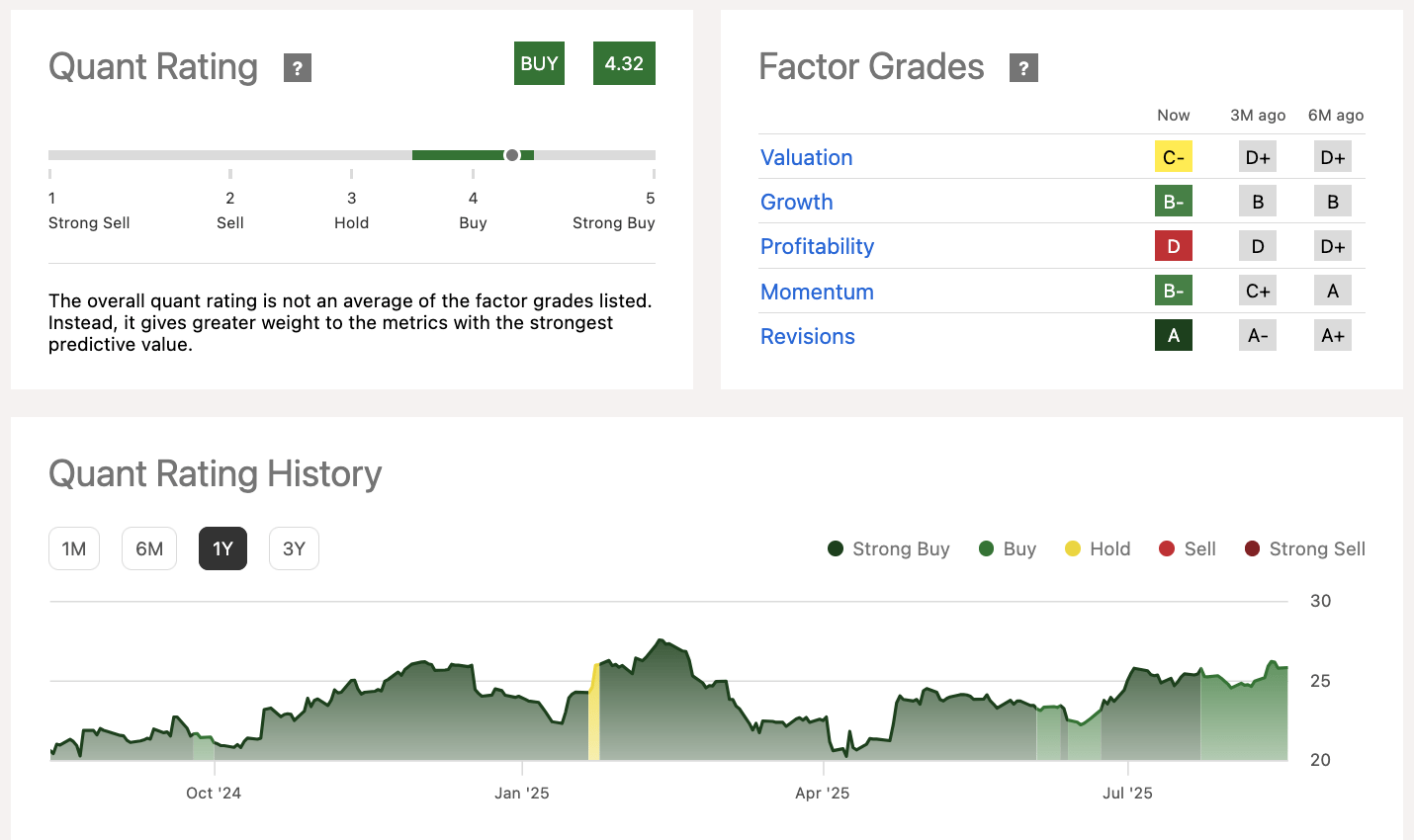
Task: Click the quant rating slider marker dot
Action: 512,155
